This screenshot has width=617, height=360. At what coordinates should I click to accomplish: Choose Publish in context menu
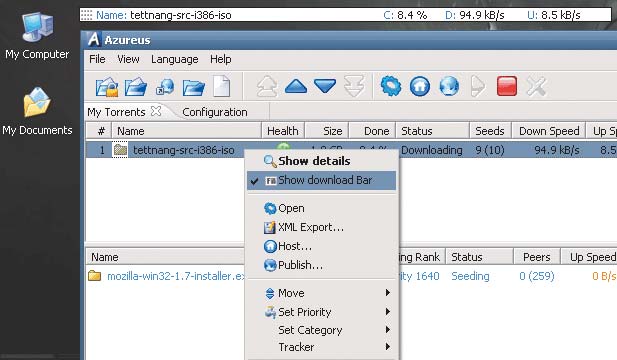(x=321, y=265)
